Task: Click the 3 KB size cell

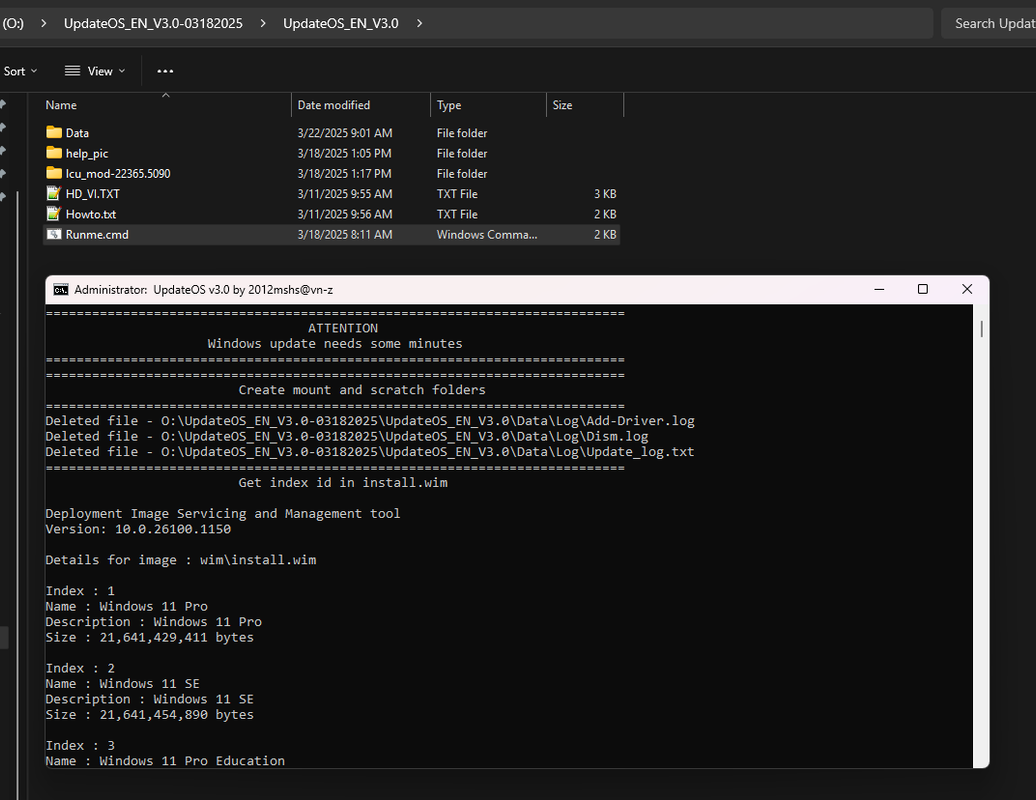Action: click(605, 194)
